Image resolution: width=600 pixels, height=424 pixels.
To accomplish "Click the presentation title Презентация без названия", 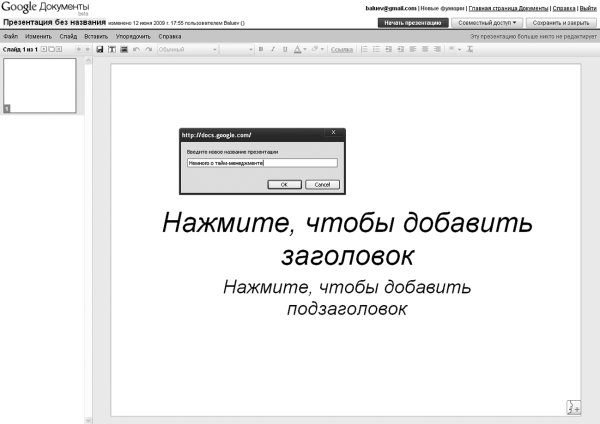I will click(x=54, y=22).
